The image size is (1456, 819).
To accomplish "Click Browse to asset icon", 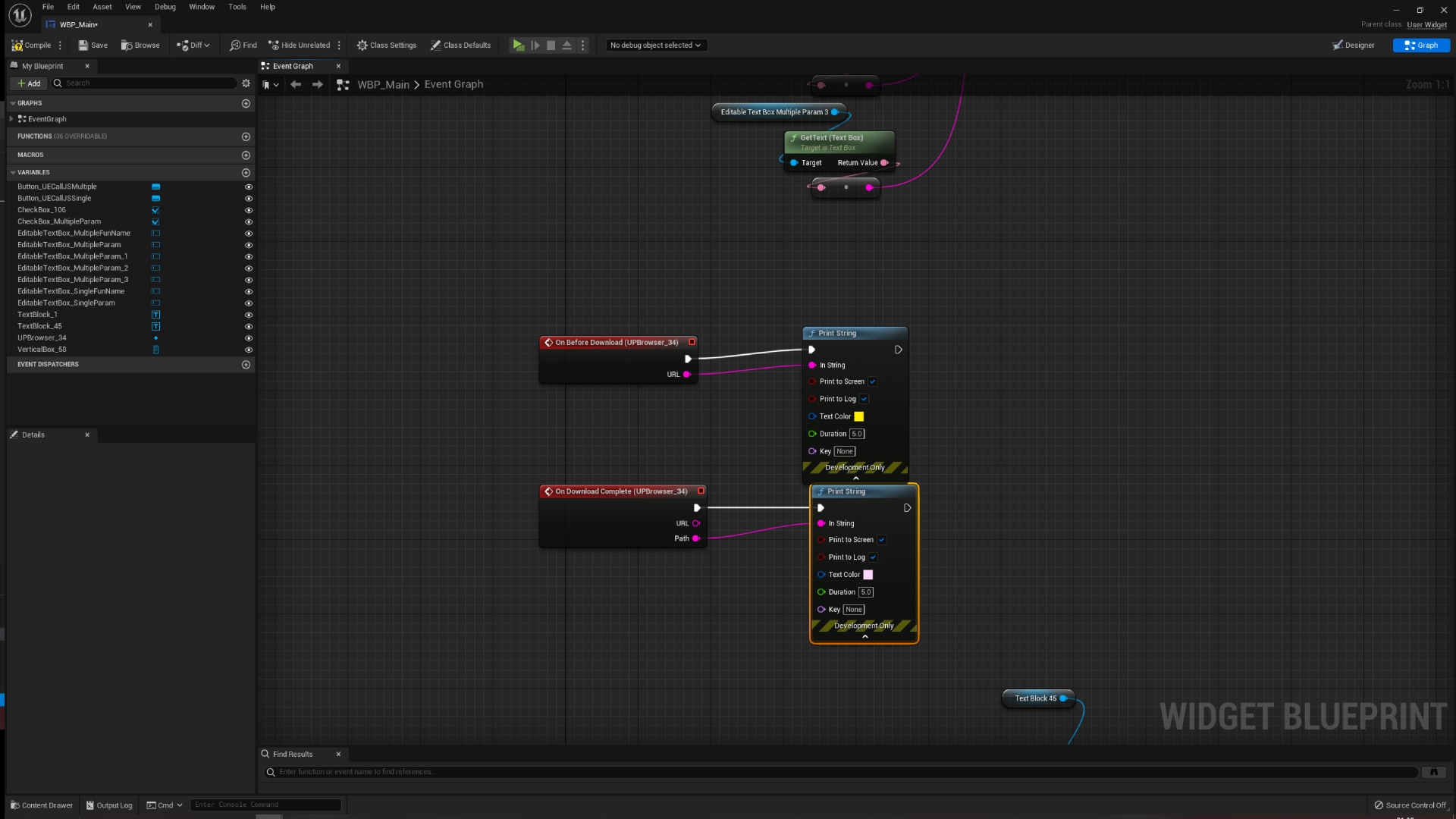I will click(x=127, y=45).
